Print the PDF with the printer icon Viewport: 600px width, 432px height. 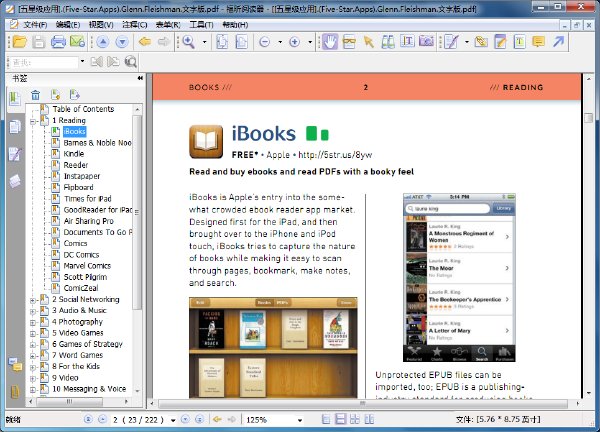(x=58, y=42)
